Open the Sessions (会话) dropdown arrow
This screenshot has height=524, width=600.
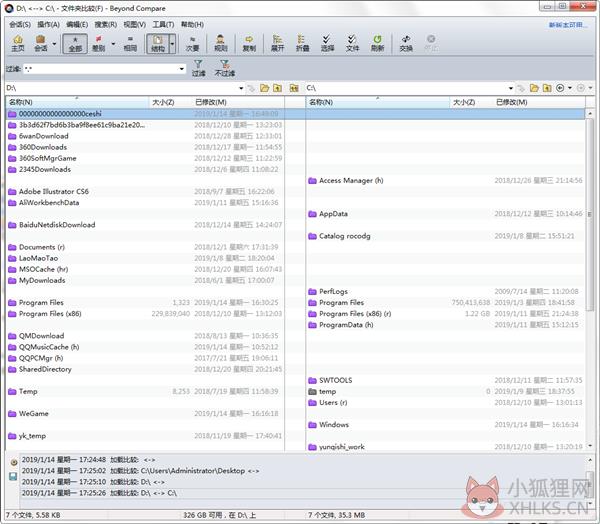[54, 44]
